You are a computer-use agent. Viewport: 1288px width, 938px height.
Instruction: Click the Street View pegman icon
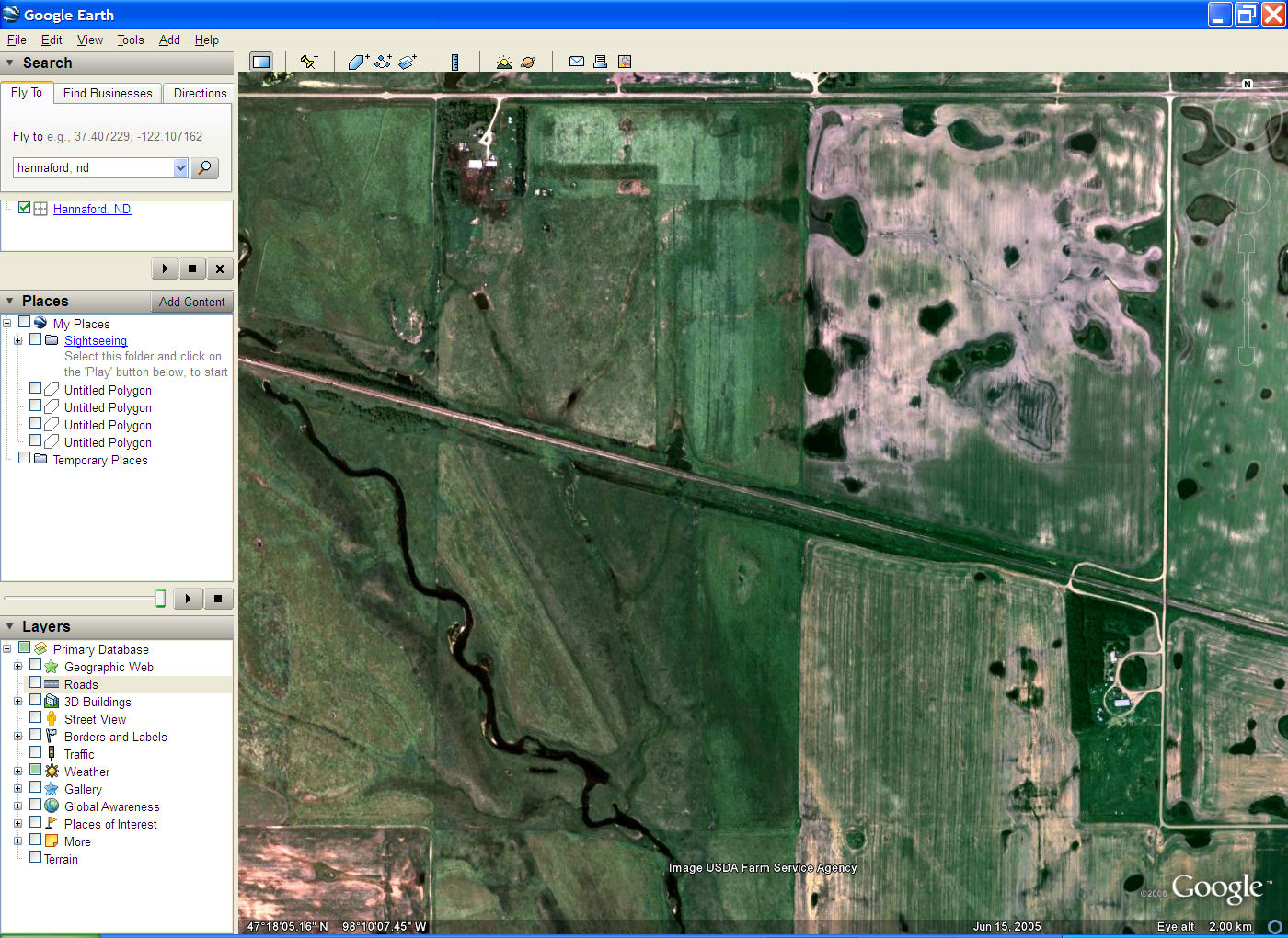[x=52, y=719]
